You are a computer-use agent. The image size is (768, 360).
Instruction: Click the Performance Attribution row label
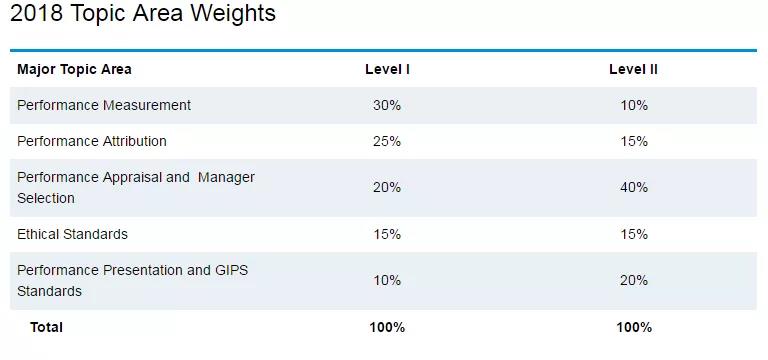pyautogui.click(x=92, y=141)
